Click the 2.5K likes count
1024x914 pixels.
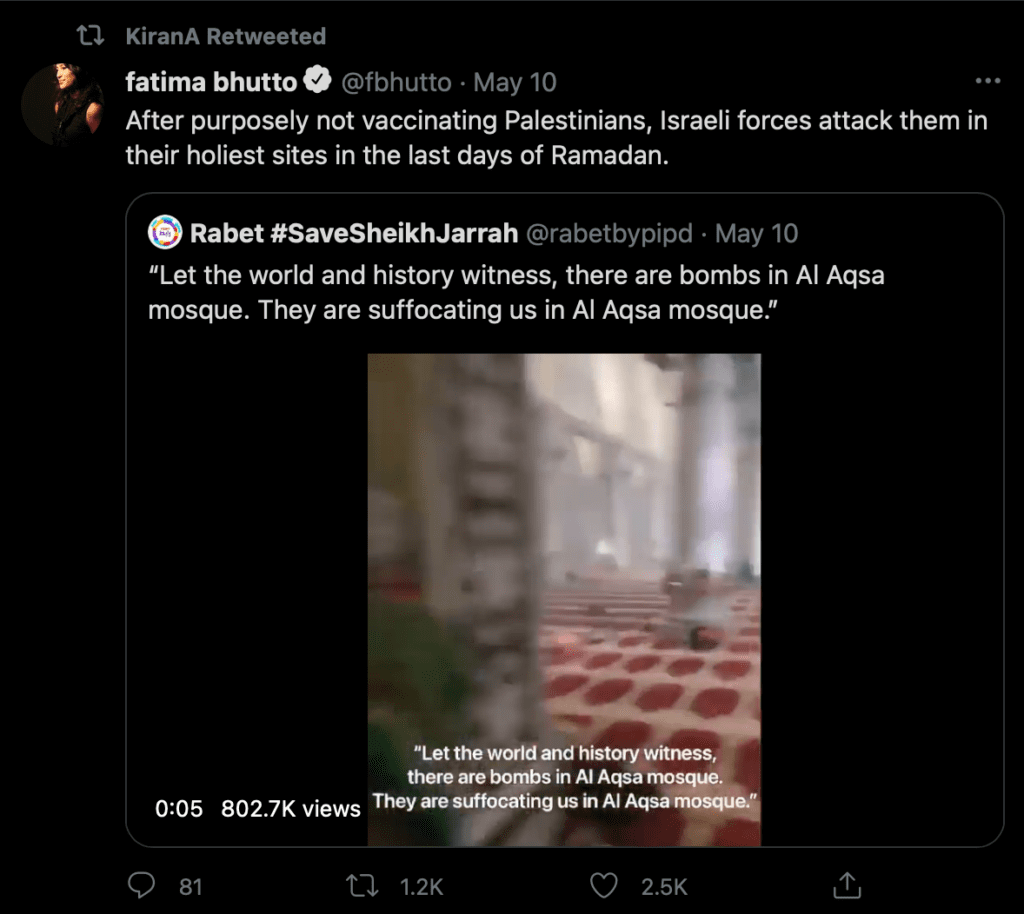tap(664, 887)
